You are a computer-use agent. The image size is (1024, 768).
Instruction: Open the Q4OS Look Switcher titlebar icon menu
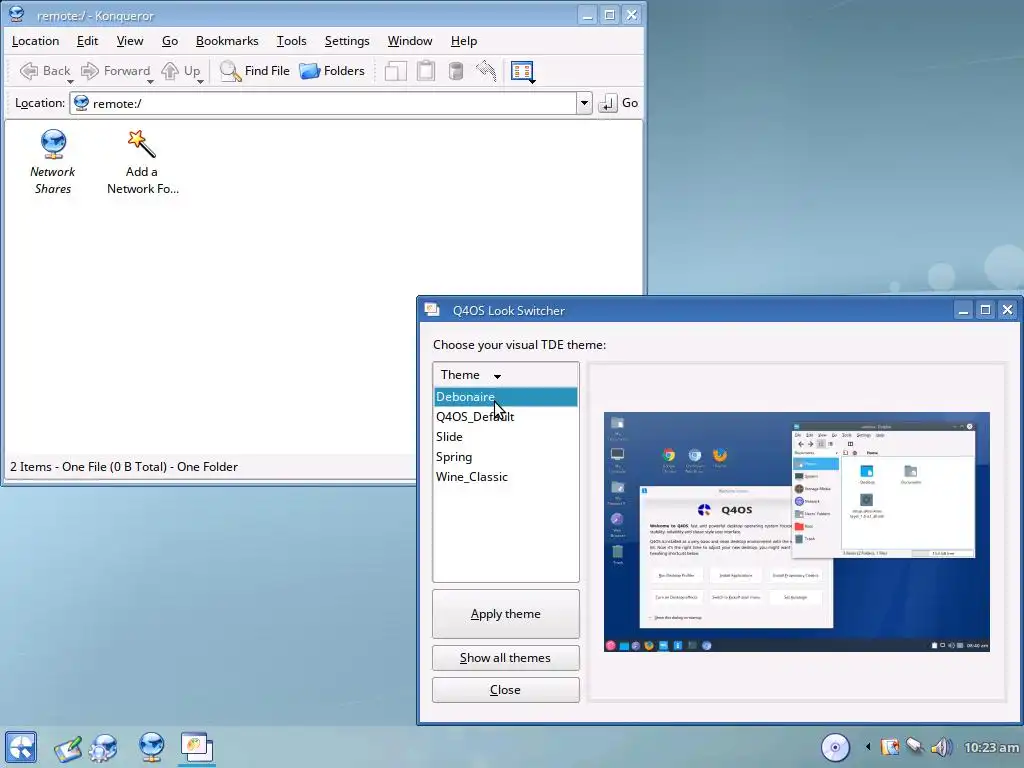coord(432,310)
